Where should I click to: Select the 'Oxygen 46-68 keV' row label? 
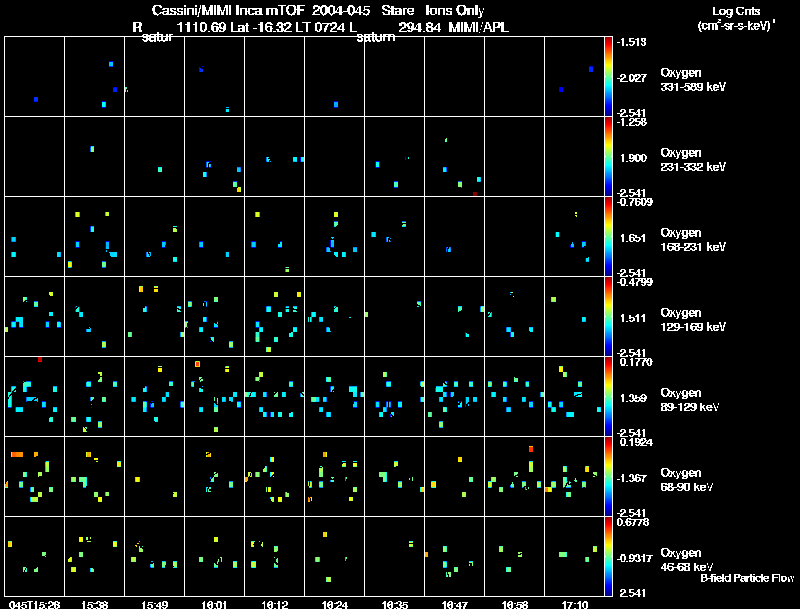click(x=687, y=560)
